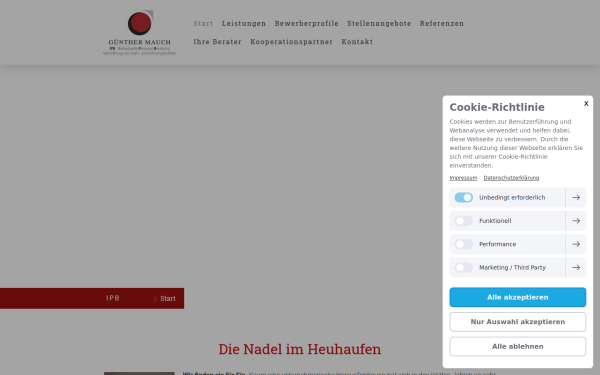600x375 pixels.
Task: Open the Leistungen menu item
Action: click(x=244, y=23)
